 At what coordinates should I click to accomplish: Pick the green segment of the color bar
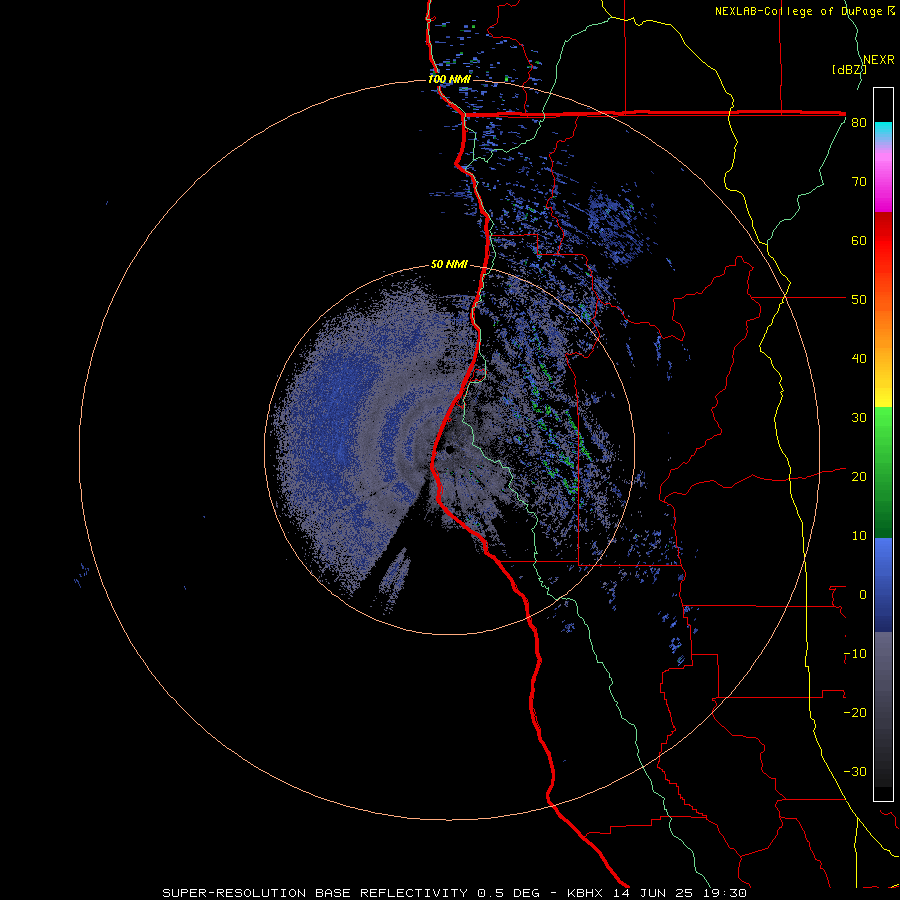coord(883,472)
